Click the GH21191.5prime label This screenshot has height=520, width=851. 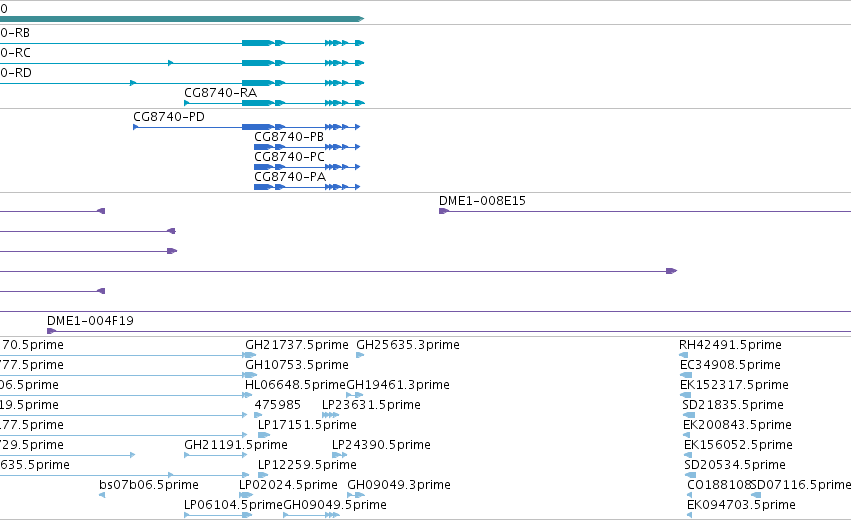236,445
